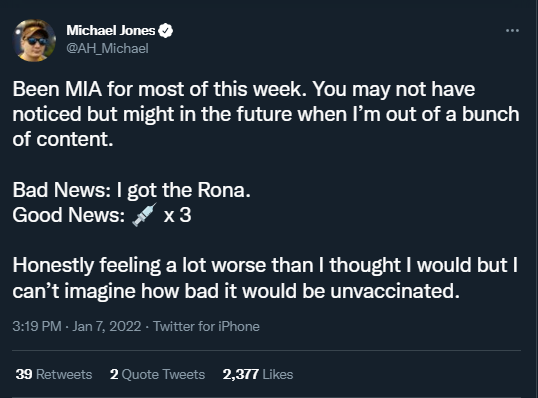Visit the @AH_Michael handle link

pos(107,48)
